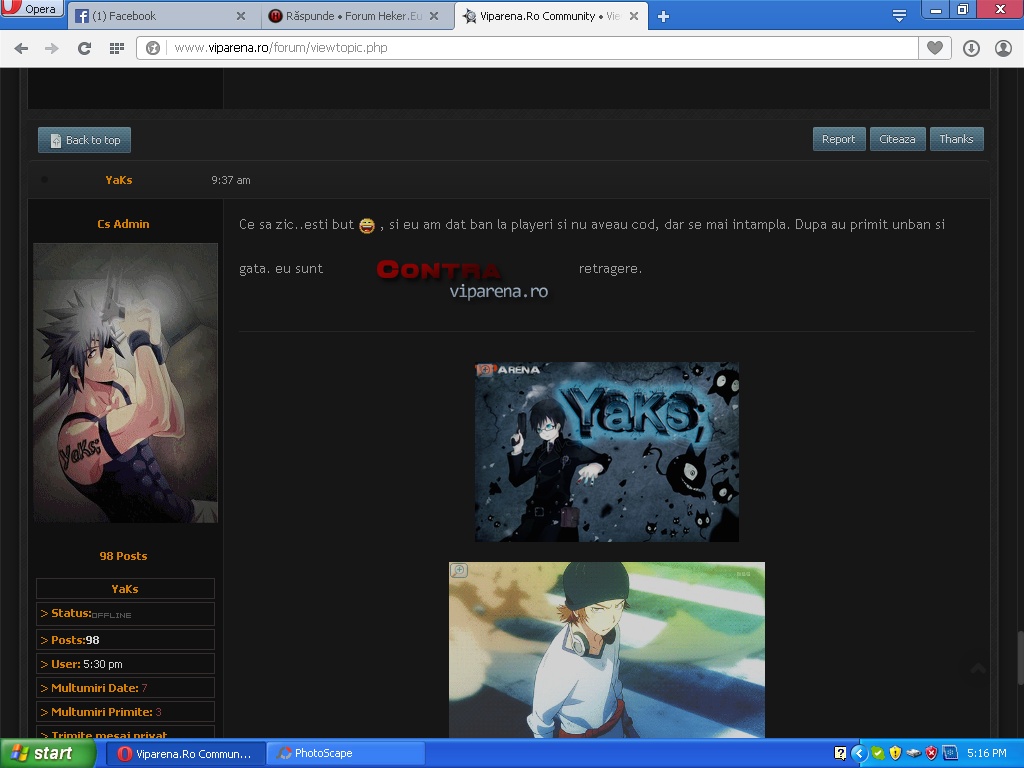
Task: Click the help question mark tray icon
Action: click(x=840, y=753)
